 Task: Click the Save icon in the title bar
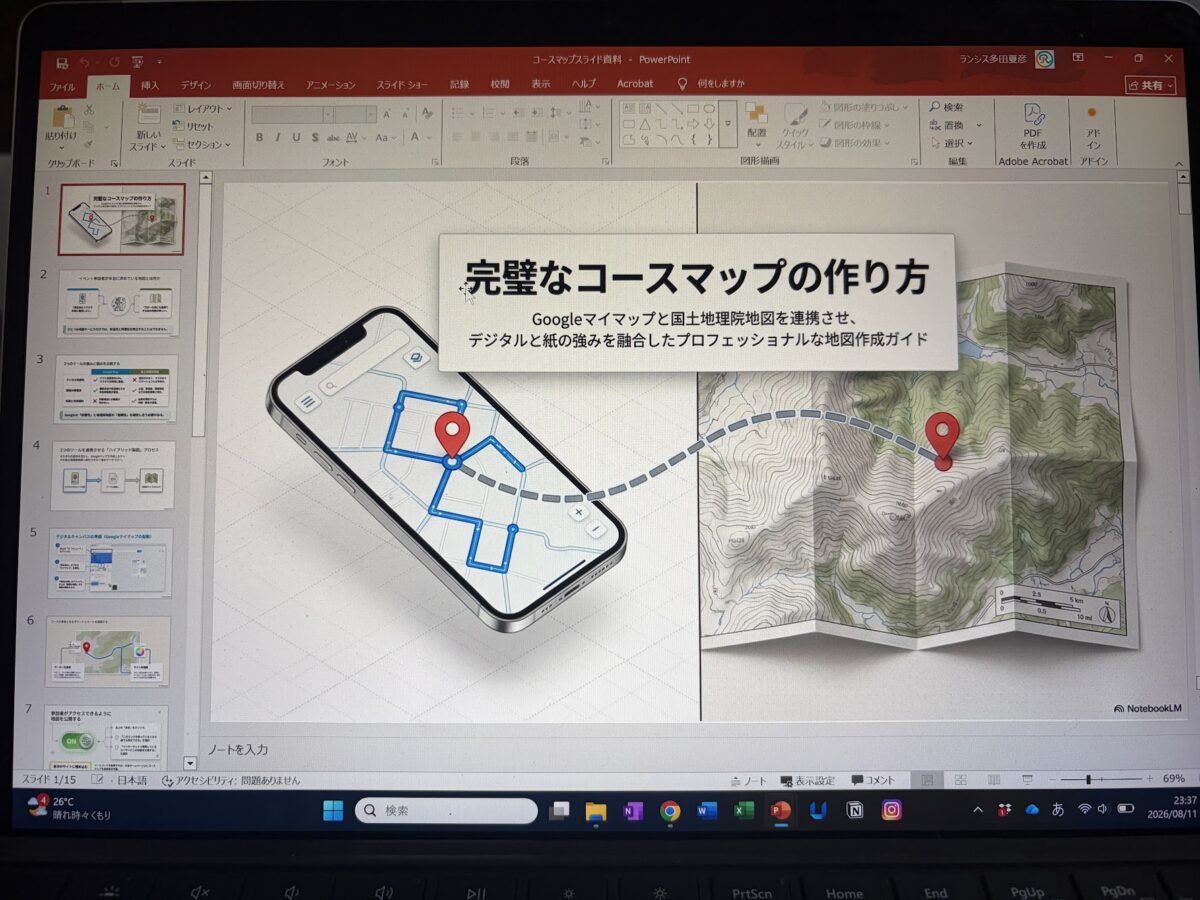(63, 62)
